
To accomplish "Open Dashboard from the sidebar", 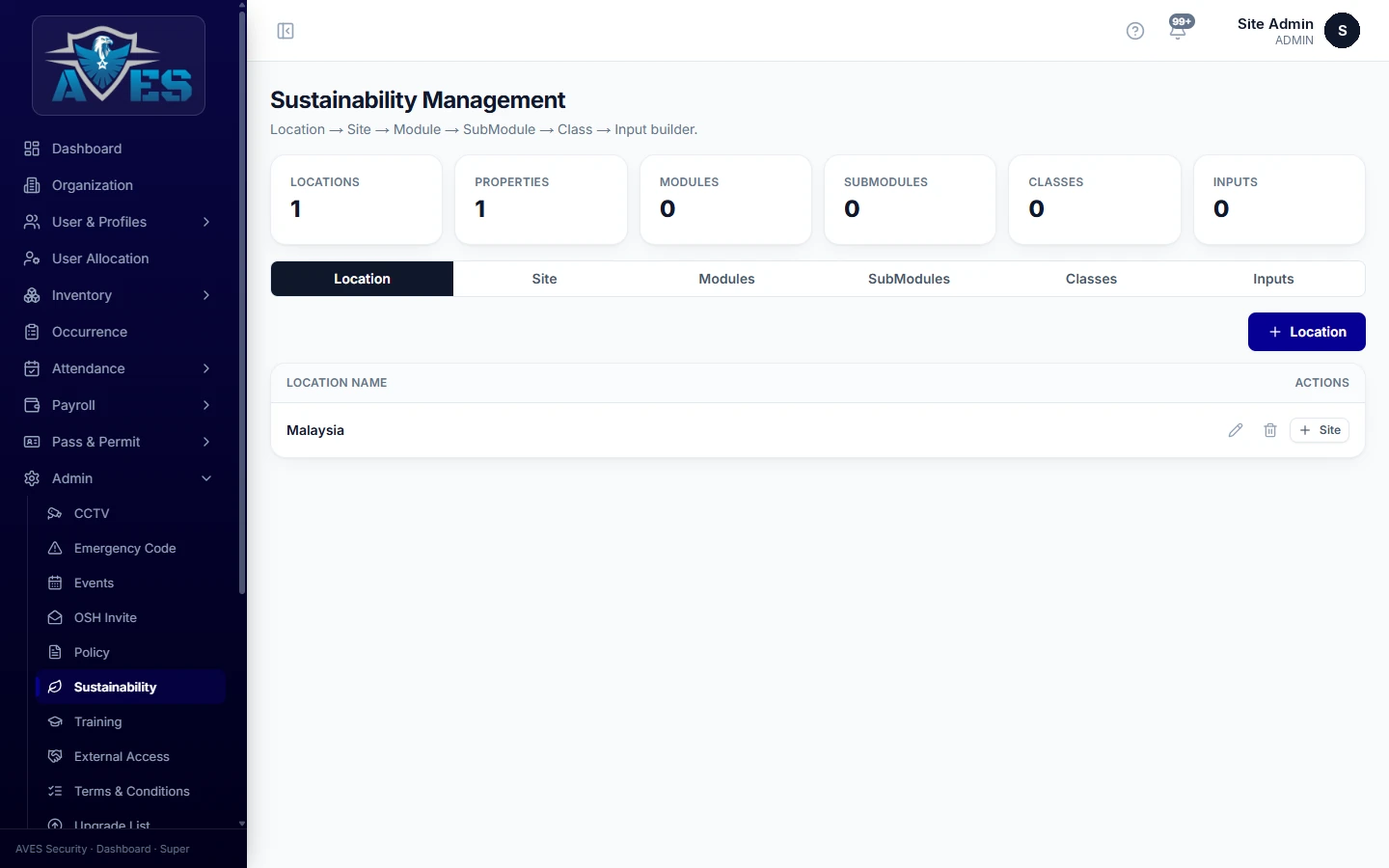I will (x=118, y=149).
